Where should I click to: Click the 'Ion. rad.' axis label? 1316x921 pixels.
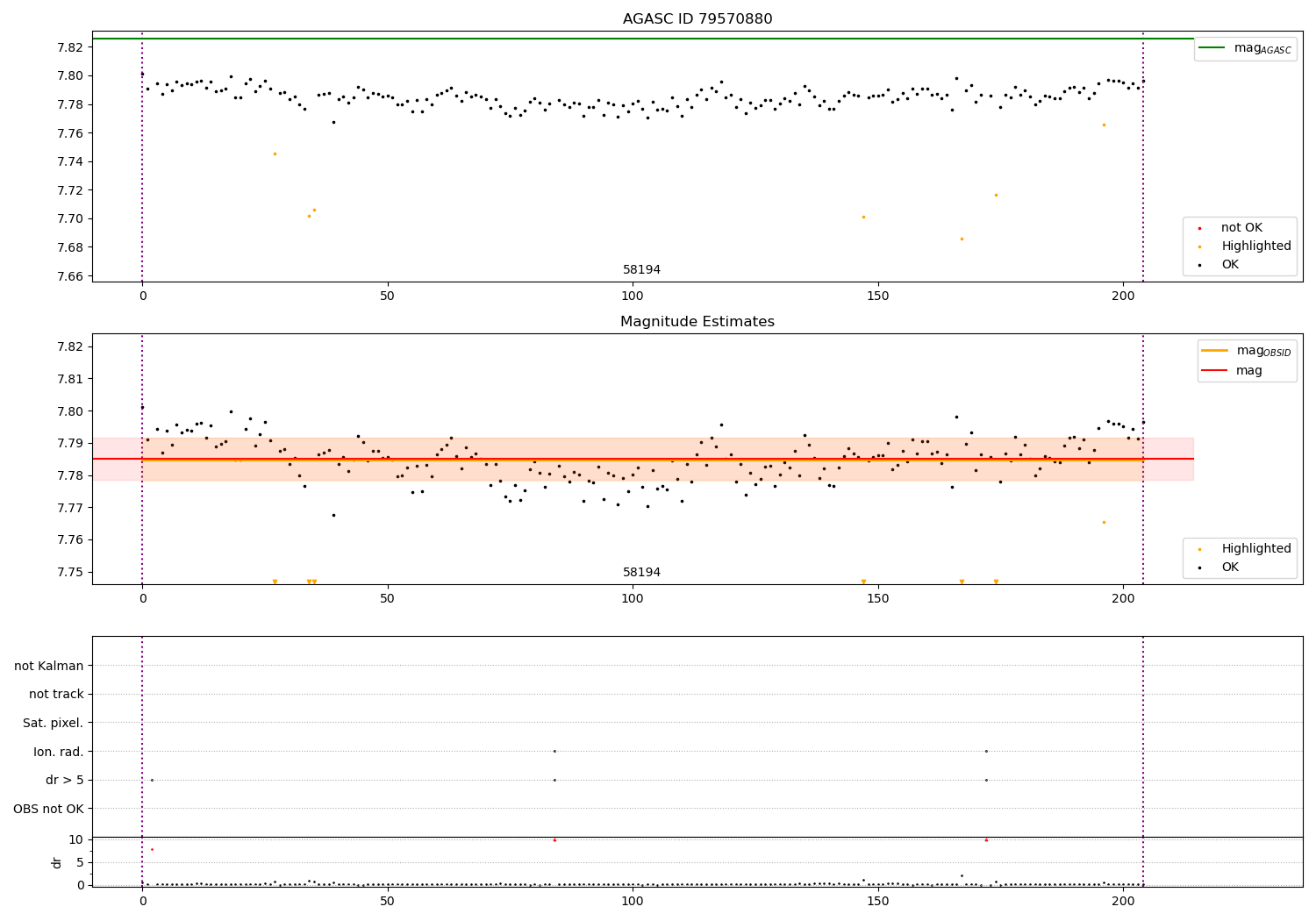pyautogui.click(x=59, y=752)
